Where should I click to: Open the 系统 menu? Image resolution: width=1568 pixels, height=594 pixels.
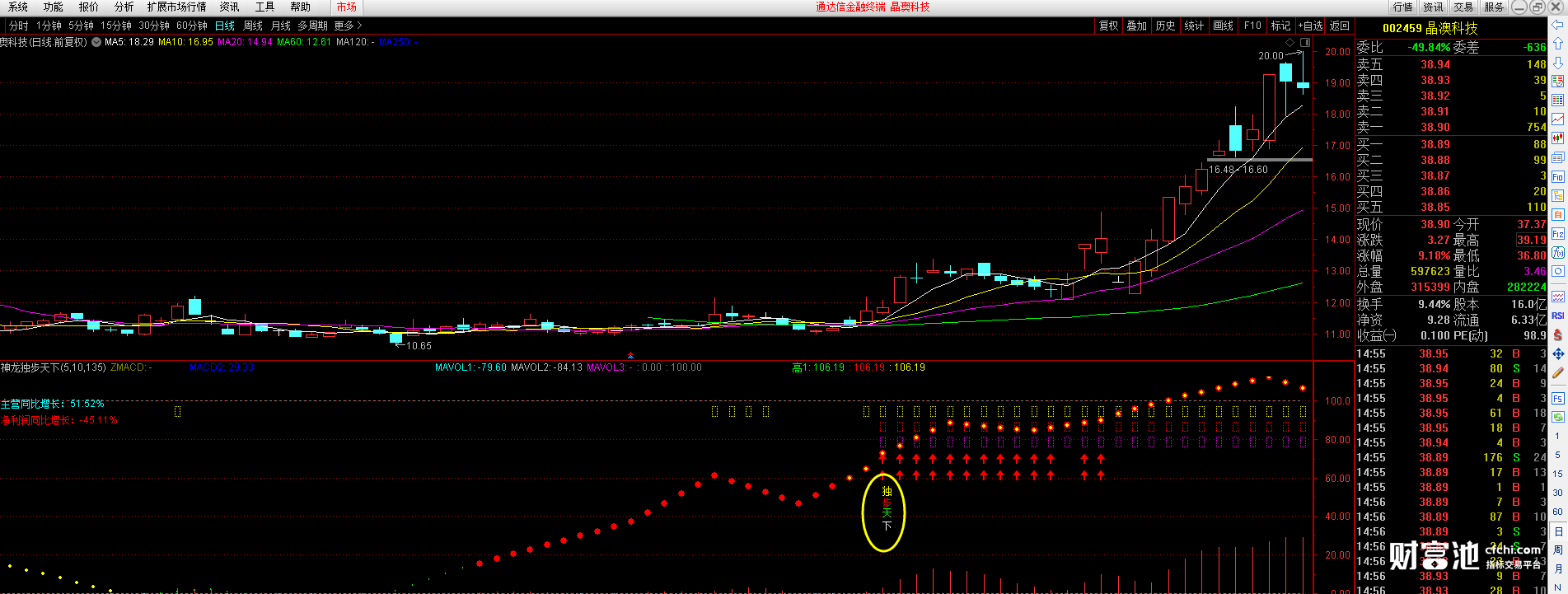coord(18,7)
